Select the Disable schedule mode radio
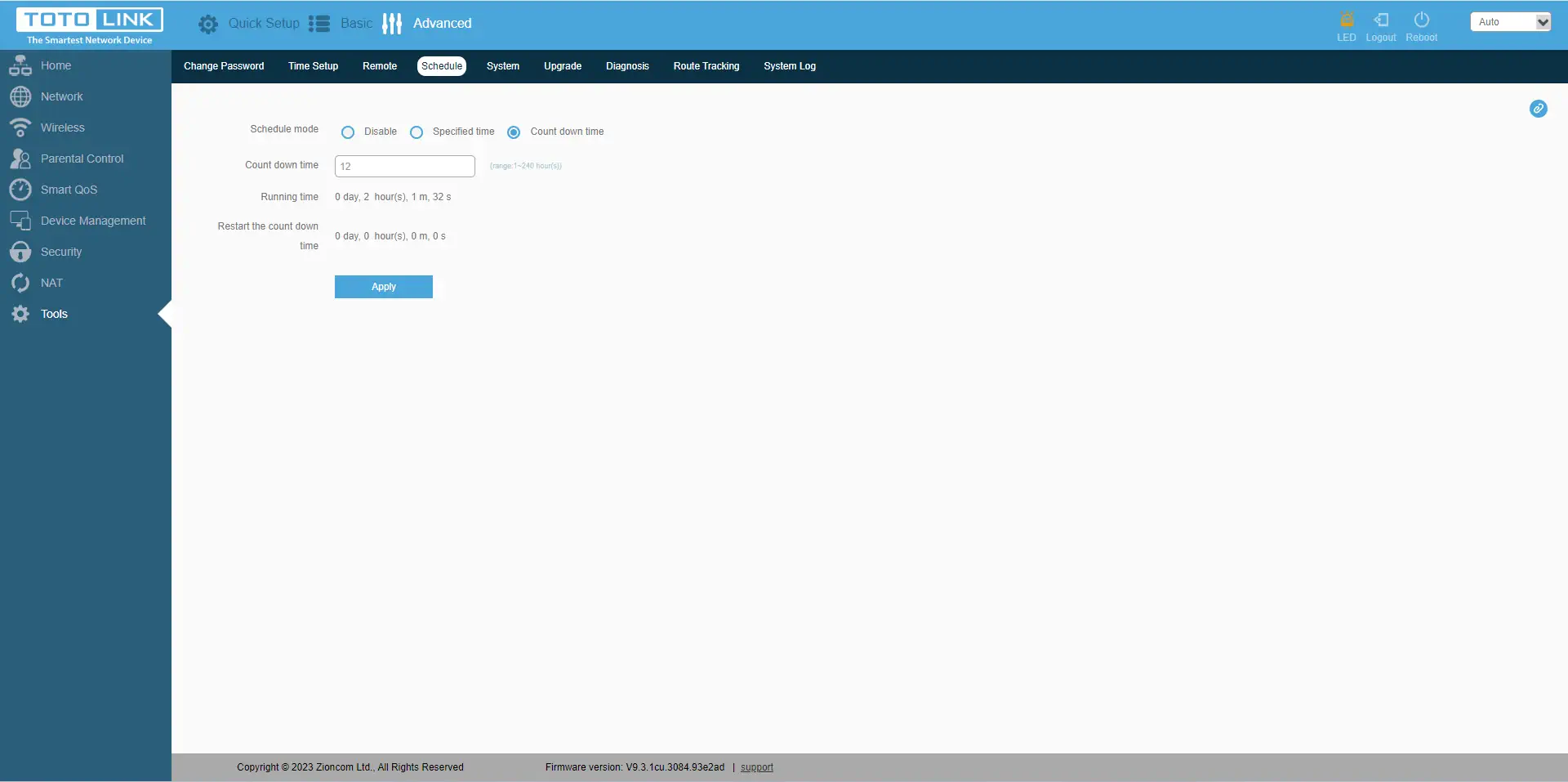 click(x=348, y=132)
